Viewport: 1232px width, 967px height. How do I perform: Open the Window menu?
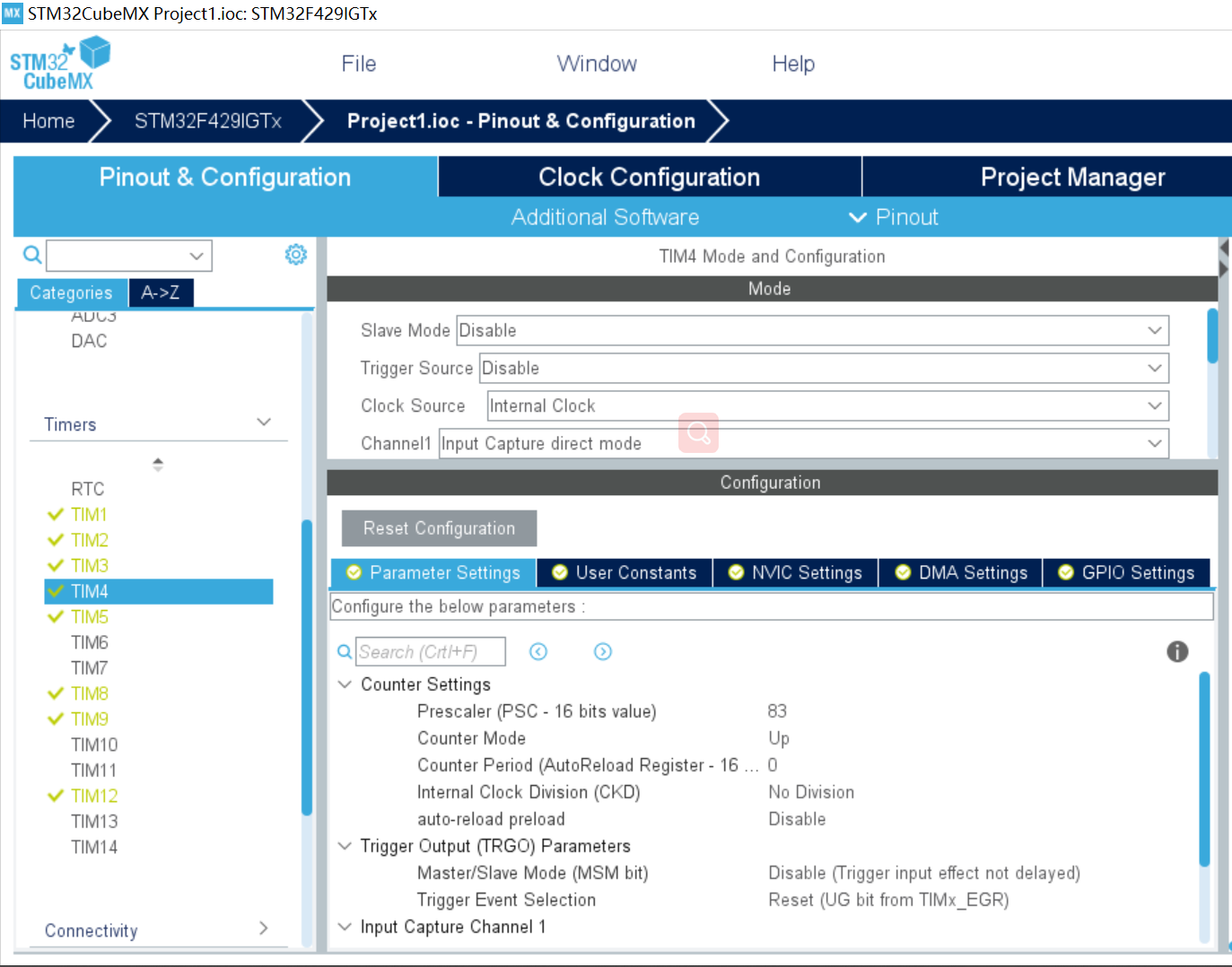coord(597,64)
